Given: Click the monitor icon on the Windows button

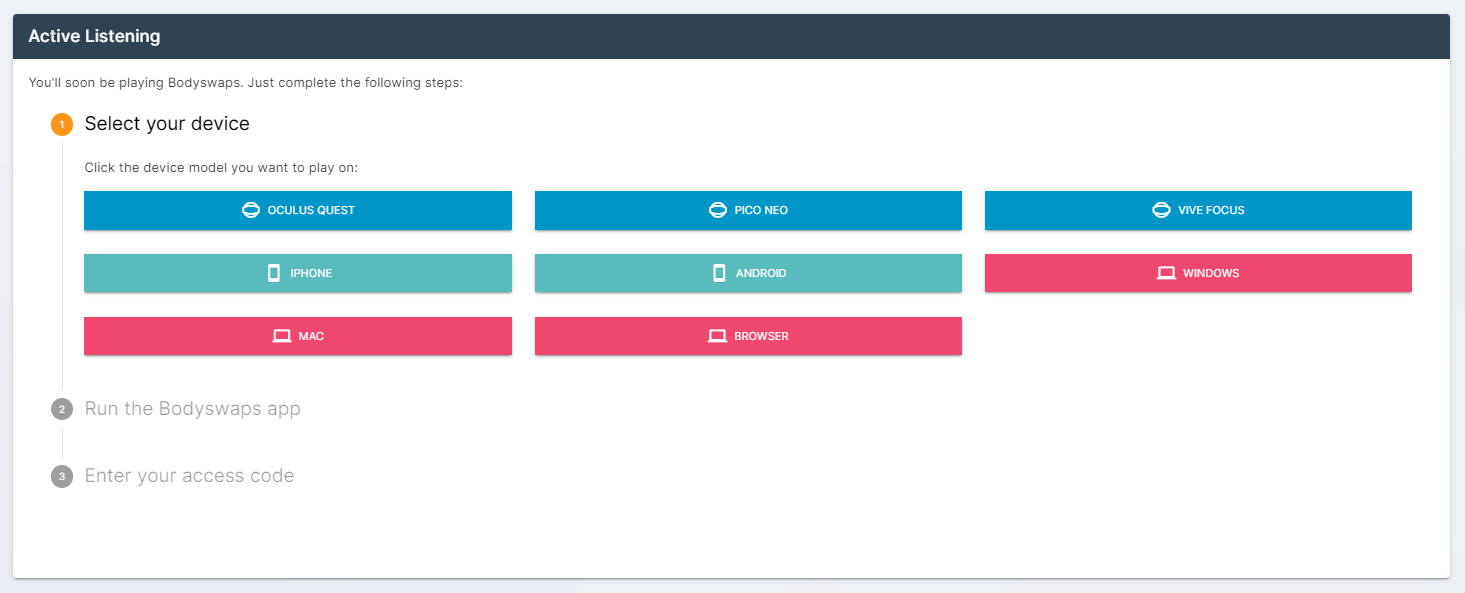Looking at the screenshot, I should (1166, 272).
